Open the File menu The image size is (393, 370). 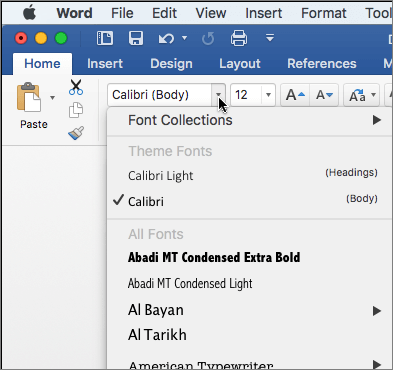click(x=122, y=13)
